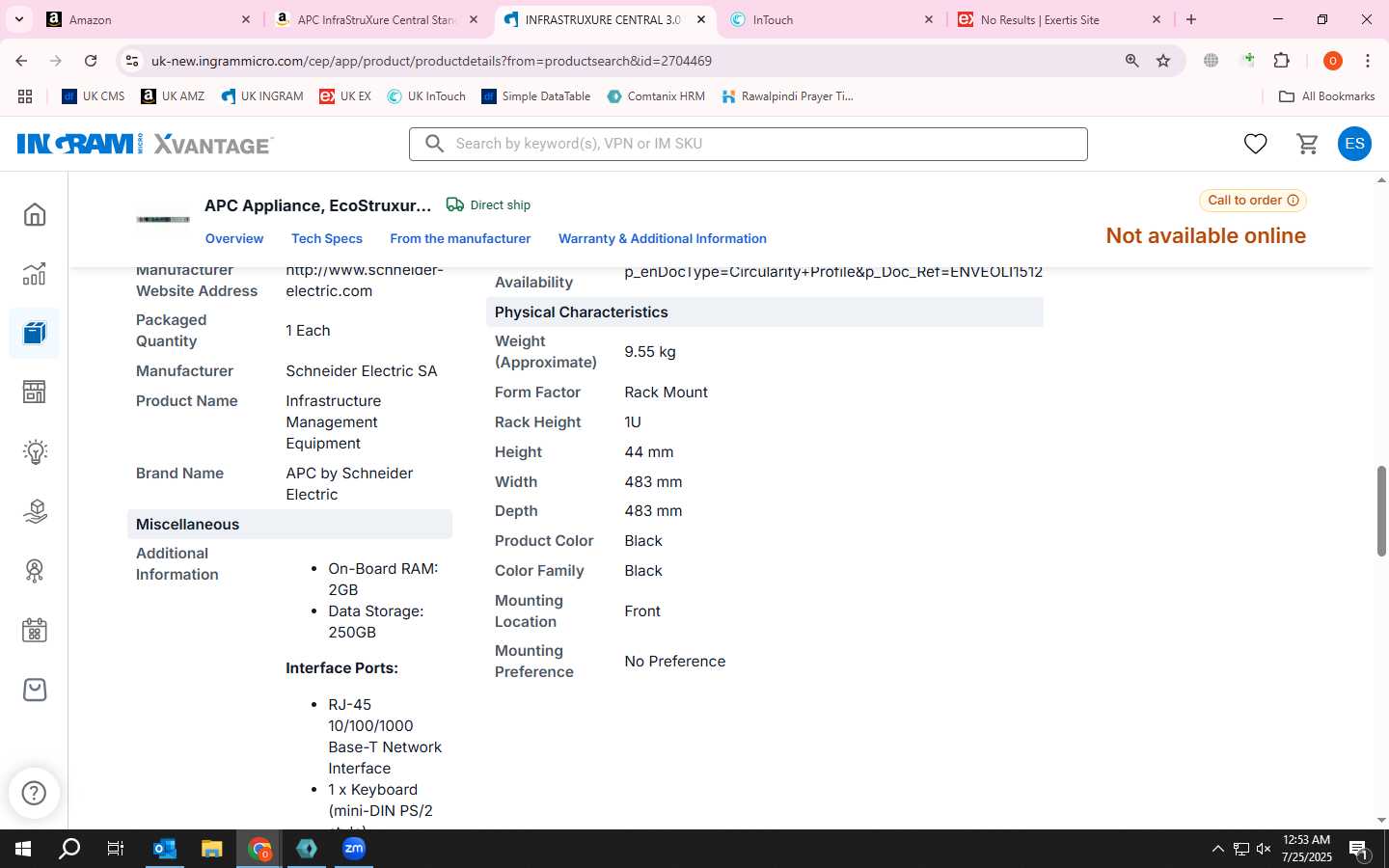Image resolution: width=1389 pixels, height=868 pixels.
Task: Open the analytics chart icon in the sidebar
Action: pyautogui.click(x=35, y=274)
